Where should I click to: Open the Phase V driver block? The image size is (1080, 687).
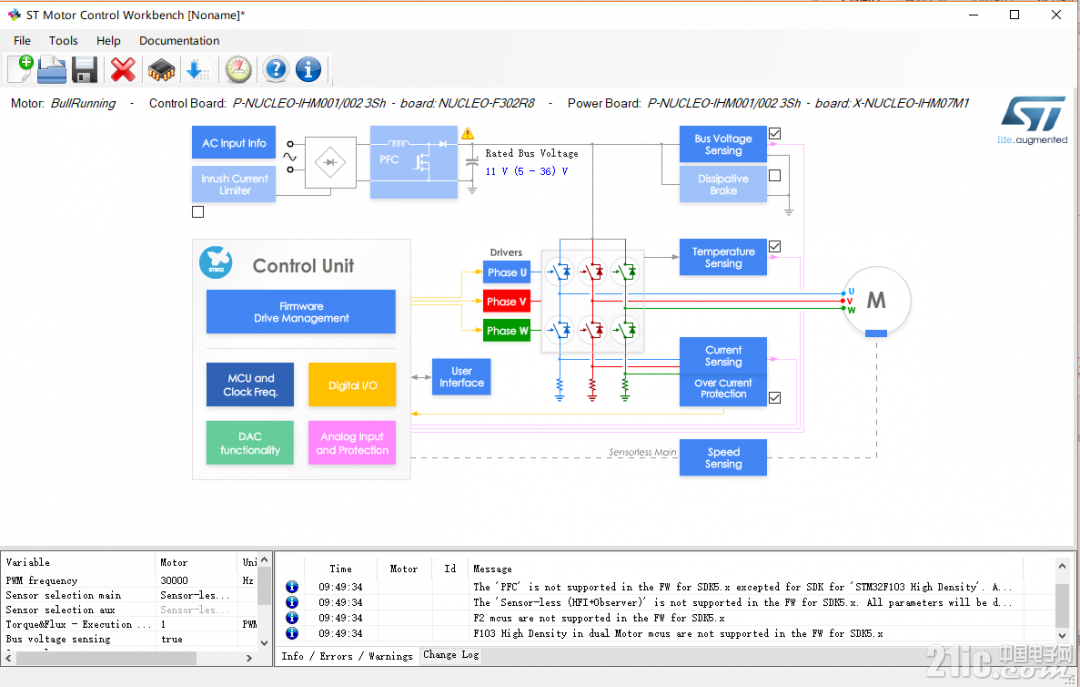[507, 301]
